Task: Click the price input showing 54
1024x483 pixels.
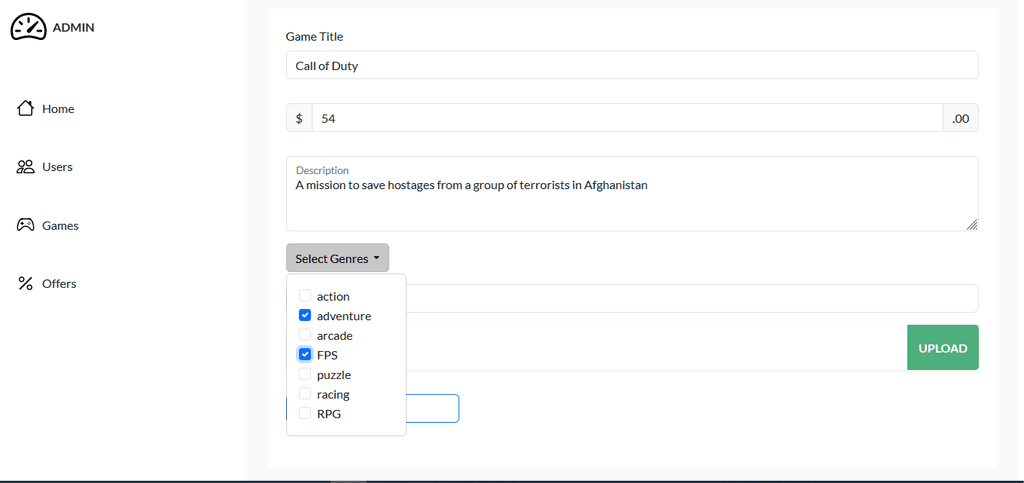Action: point(628,118)
